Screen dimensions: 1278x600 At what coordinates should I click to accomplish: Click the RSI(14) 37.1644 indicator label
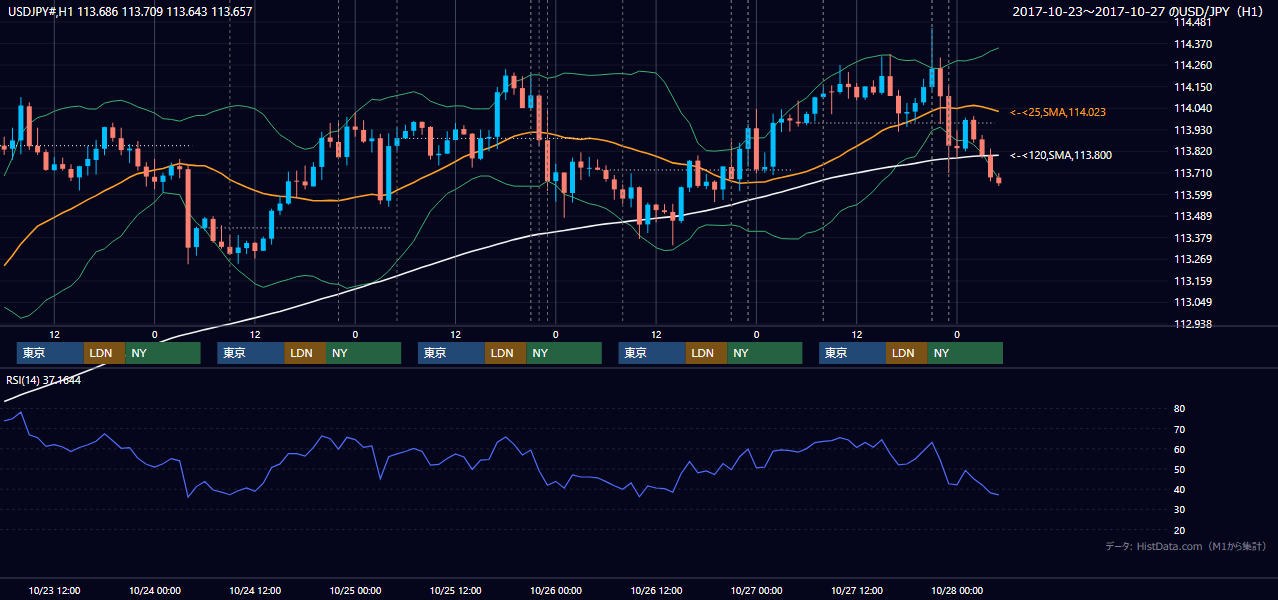coord(44,380)
